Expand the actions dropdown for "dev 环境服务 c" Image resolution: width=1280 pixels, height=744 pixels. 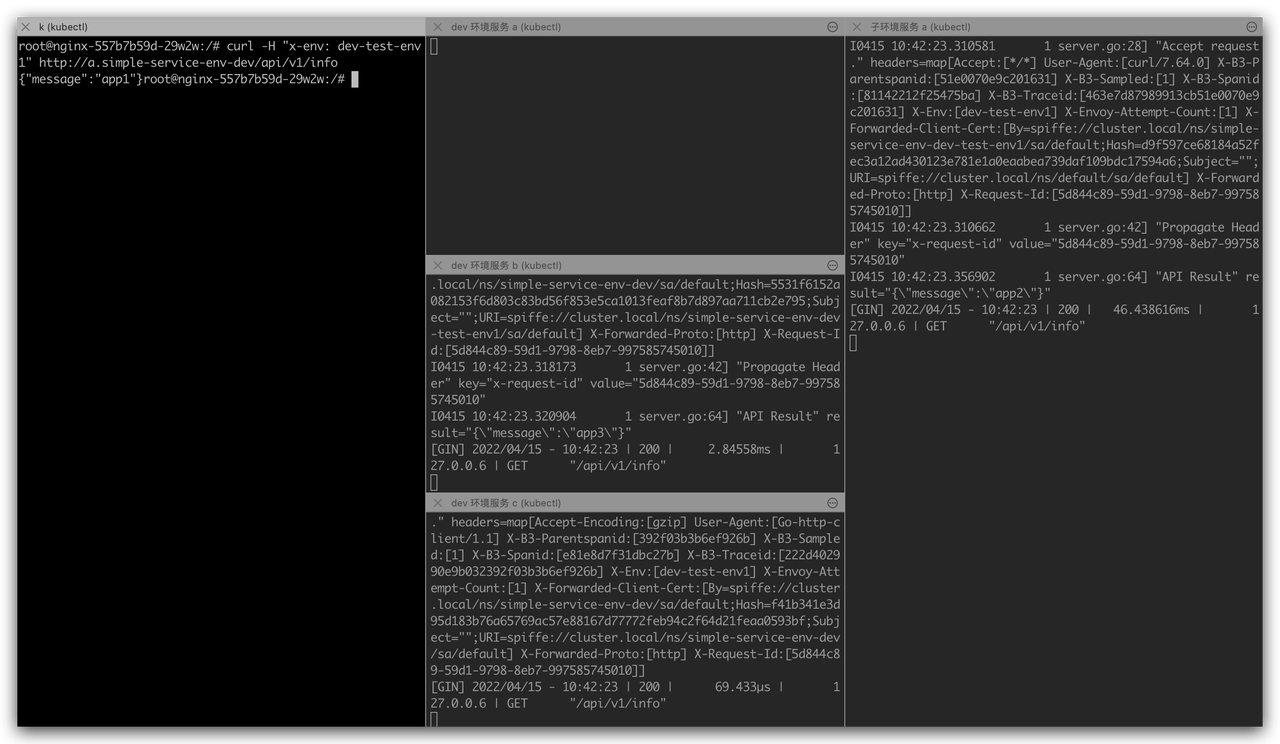832,503
